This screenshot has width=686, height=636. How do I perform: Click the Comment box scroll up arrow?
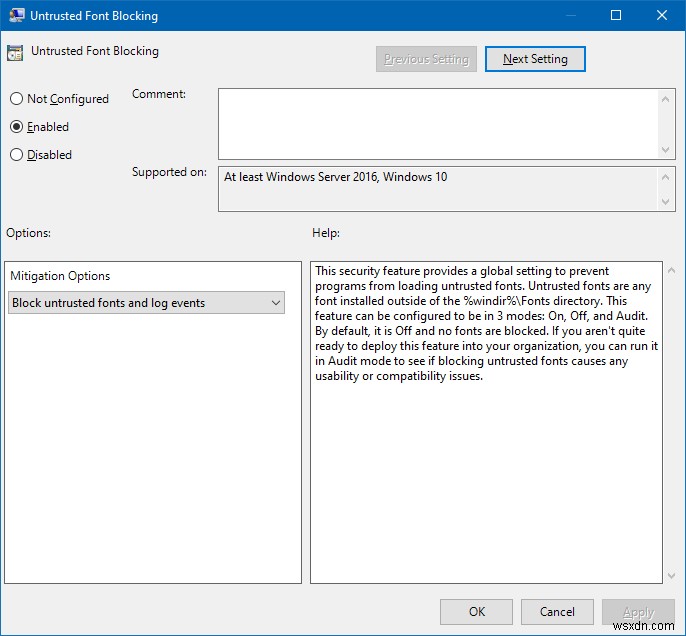pyautogui.click(x=665, y=99)
